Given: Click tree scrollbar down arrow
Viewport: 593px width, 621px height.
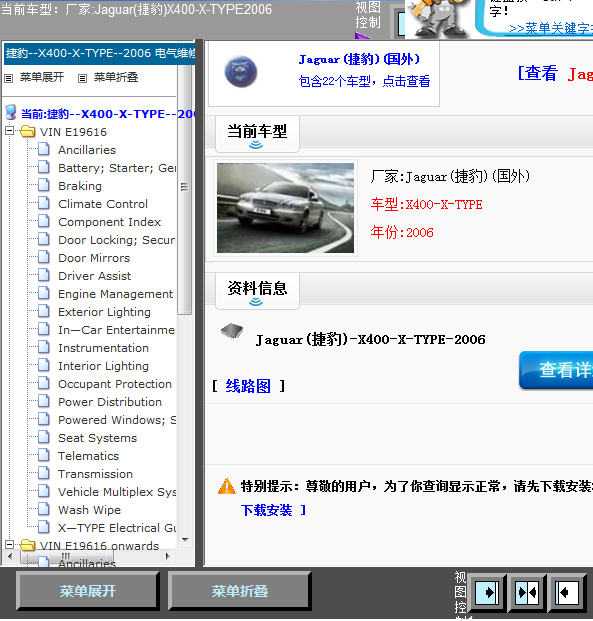Looking at the screenshot, I should point(185,539).
